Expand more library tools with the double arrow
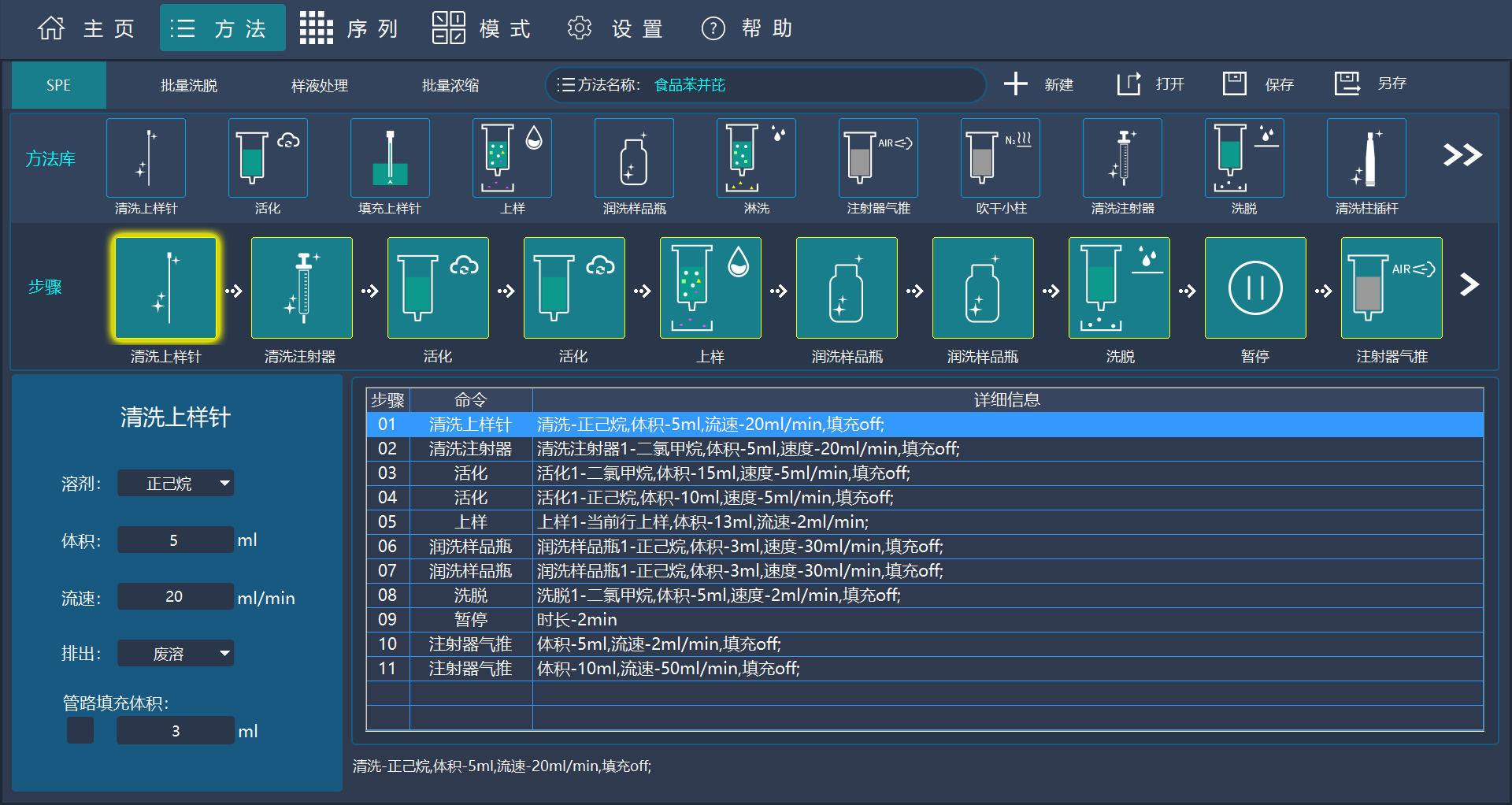The height and width of the screenshot is (805, 1512). click(1462, 156)
